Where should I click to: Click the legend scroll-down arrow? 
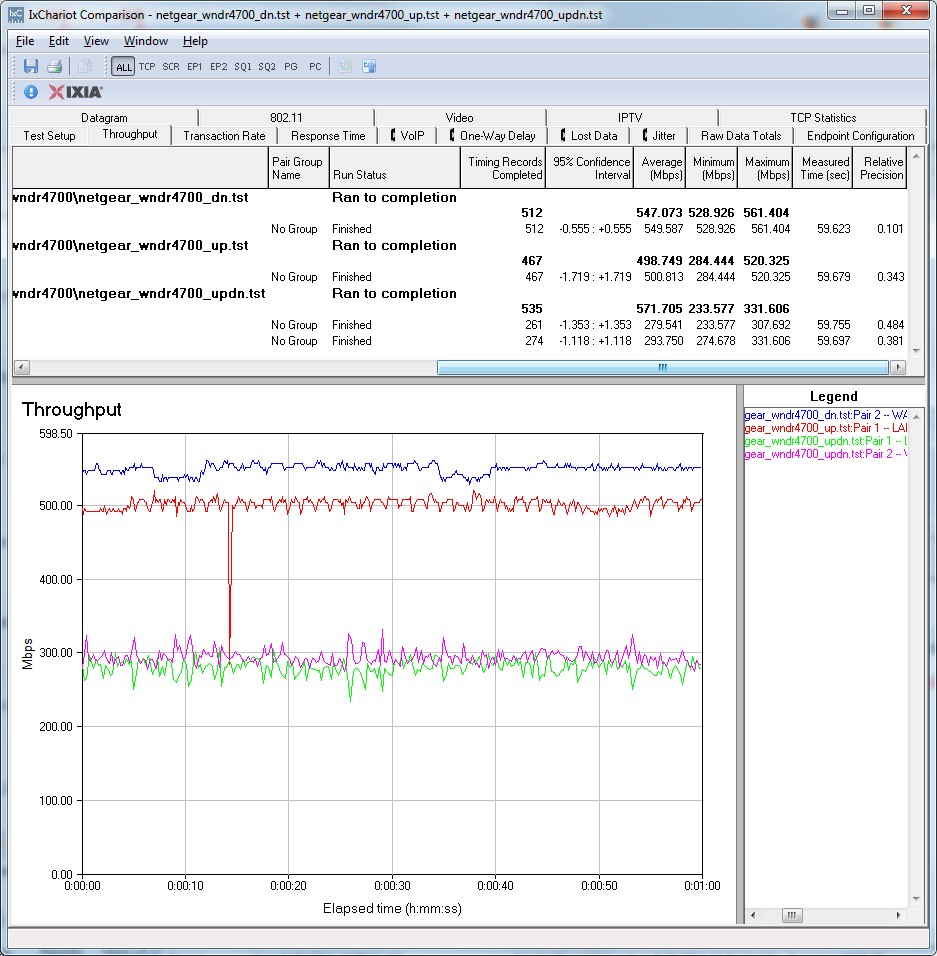pos(916,899)
